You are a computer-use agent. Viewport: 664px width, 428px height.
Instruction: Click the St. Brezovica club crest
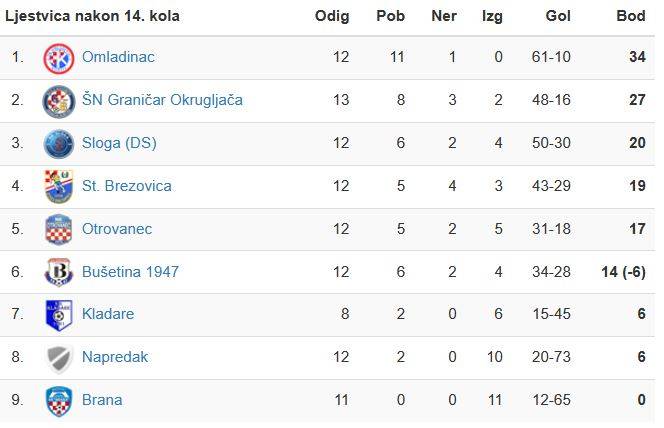pyautogui.click(x=59, y=186)
